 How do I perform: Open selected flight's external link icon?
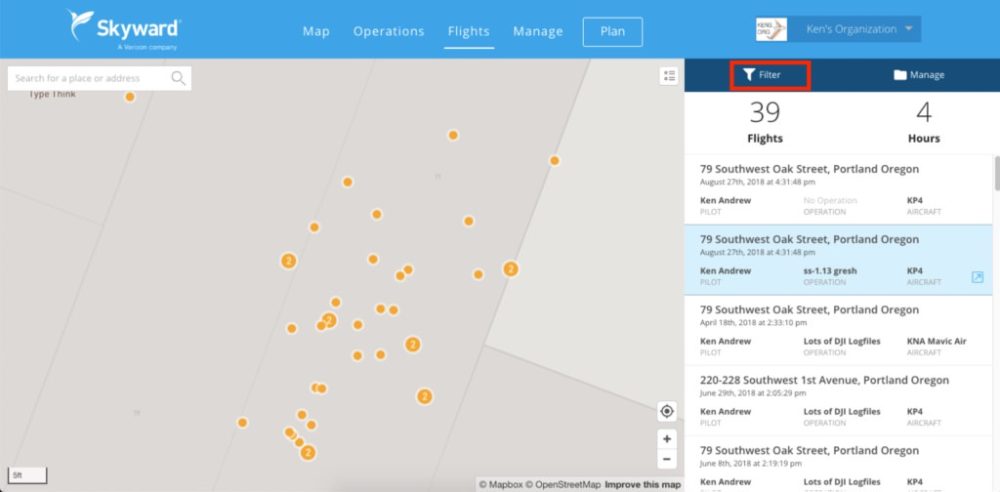tap(977, 277)
